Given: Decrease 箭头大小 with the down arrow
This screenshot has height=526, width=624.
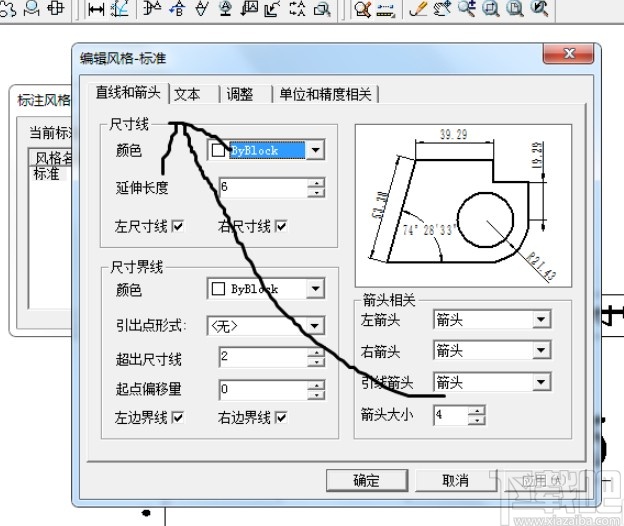Looking at the screenshot, I should pyautogui.click(x=477, y=420).
